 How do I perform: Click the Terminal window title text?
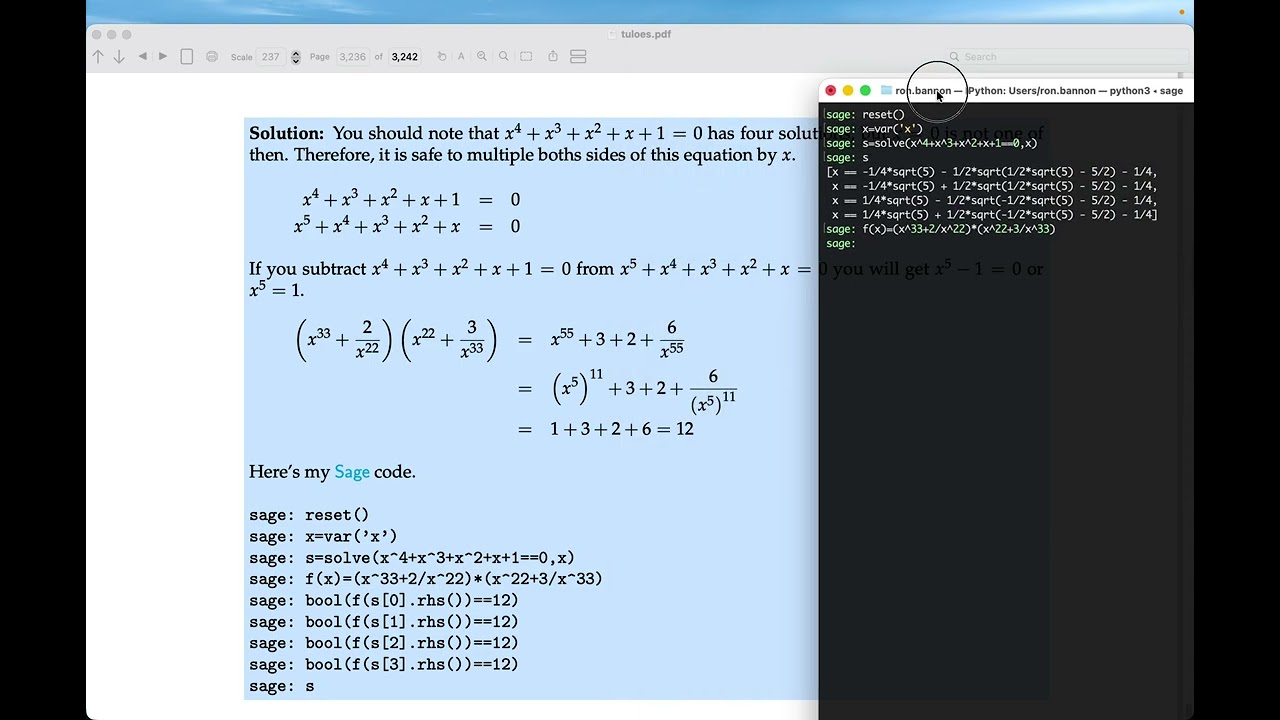1039,91
